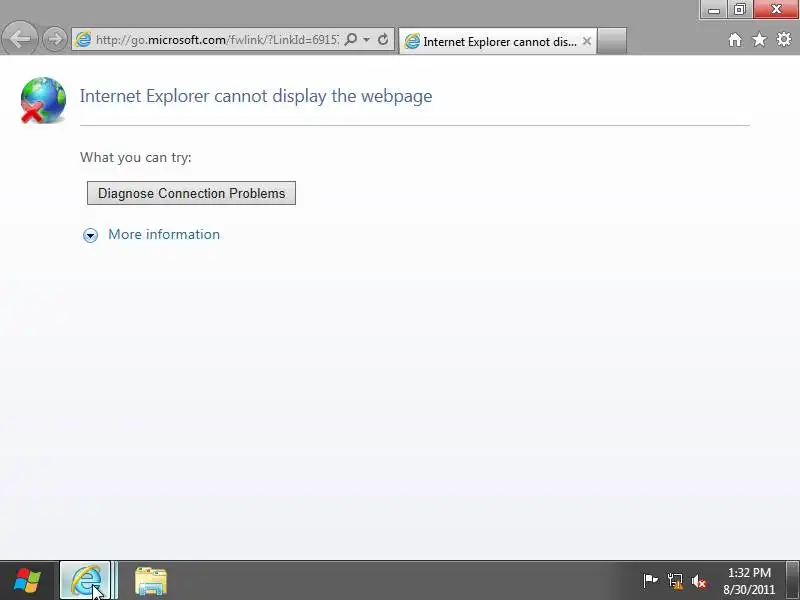Minimize the Internet Explorer window
800x600 pixels.
pyautogui.click(x=714, y=10)
